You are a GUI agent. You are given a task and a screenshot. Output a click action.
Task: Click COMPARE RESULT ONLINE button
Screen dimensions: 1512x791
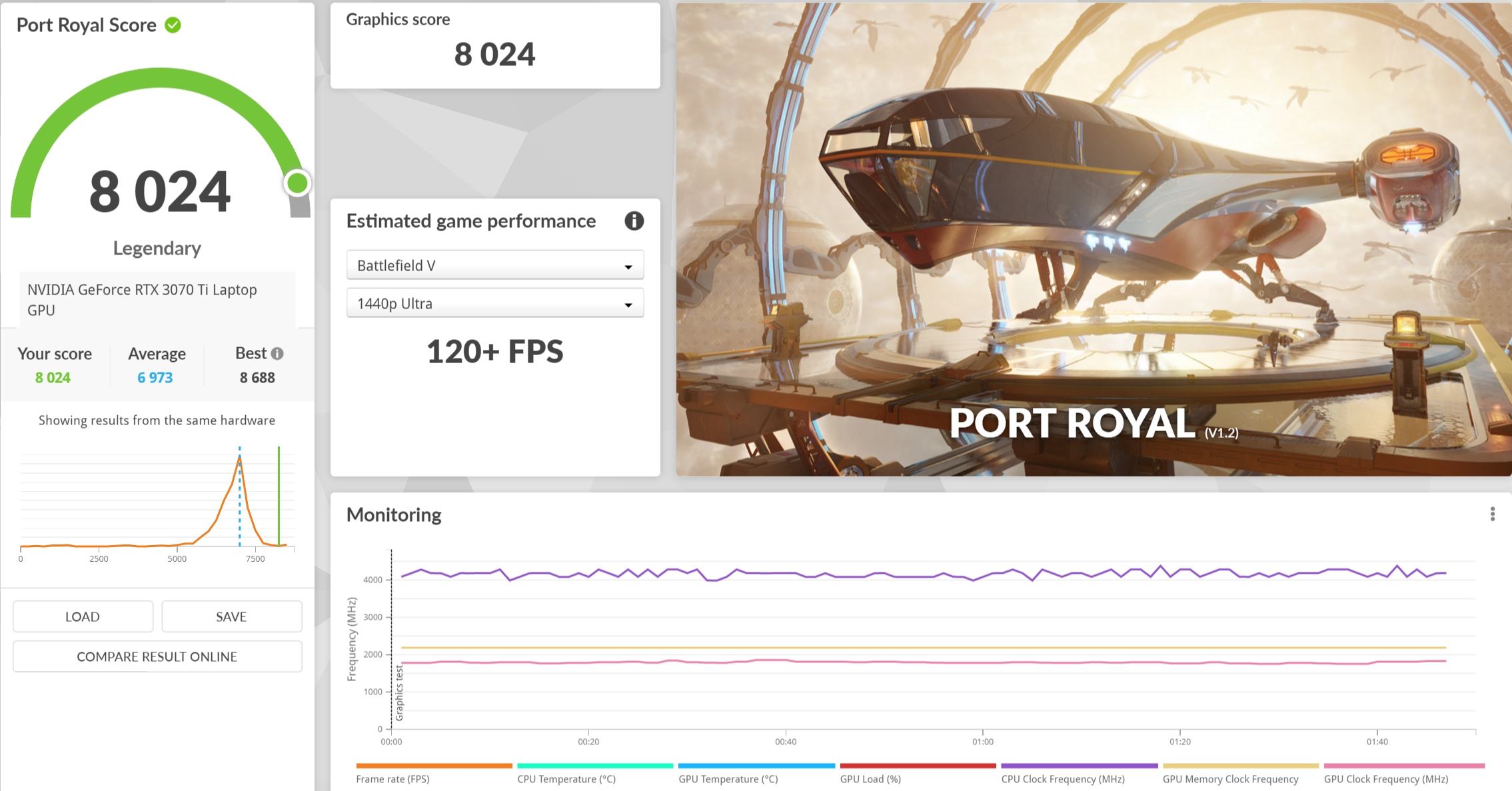pos(157,656)
